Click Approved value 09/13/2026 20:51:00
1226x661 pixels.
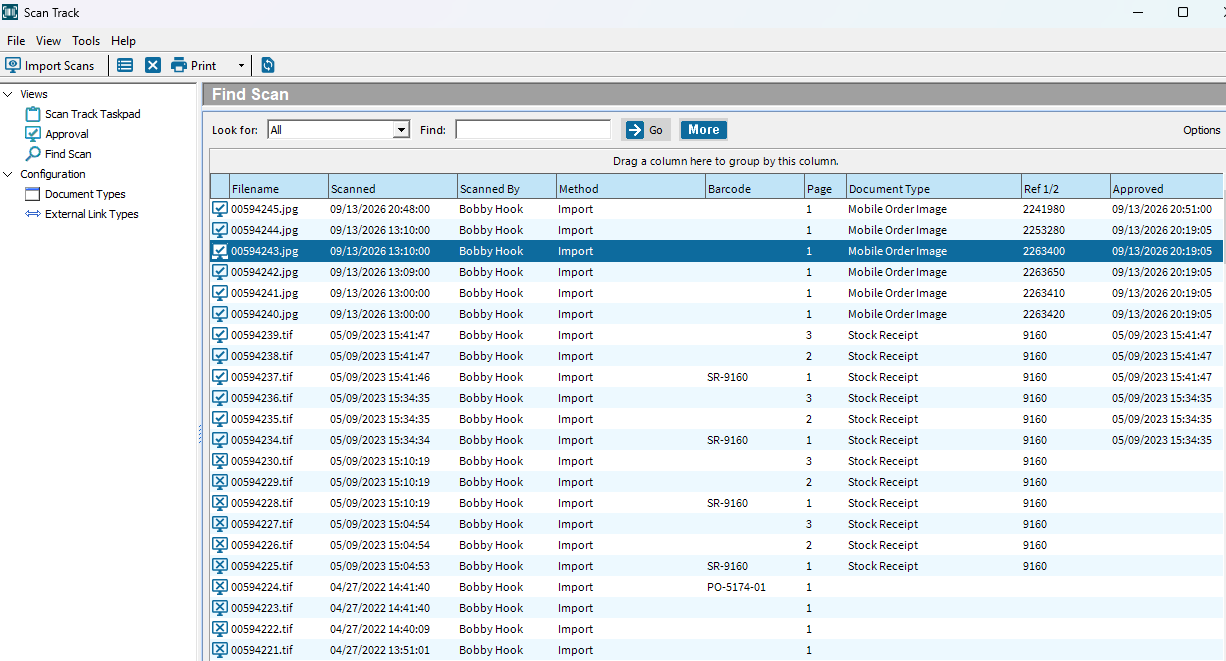[x=1162, y=209]
